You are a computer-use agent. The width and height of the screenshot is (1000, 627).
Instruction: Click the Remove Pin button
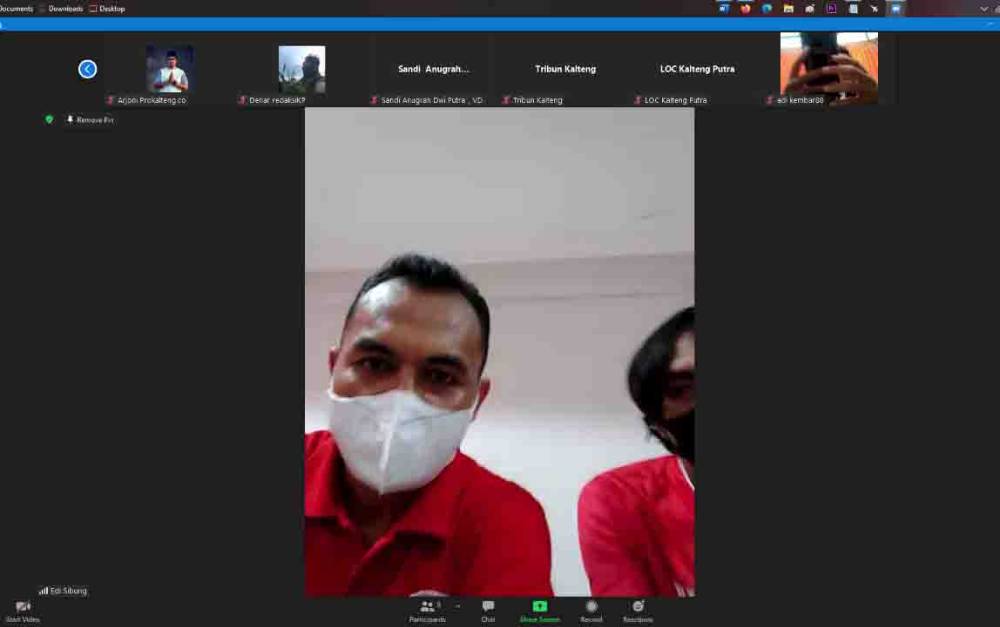coord(90,119)
